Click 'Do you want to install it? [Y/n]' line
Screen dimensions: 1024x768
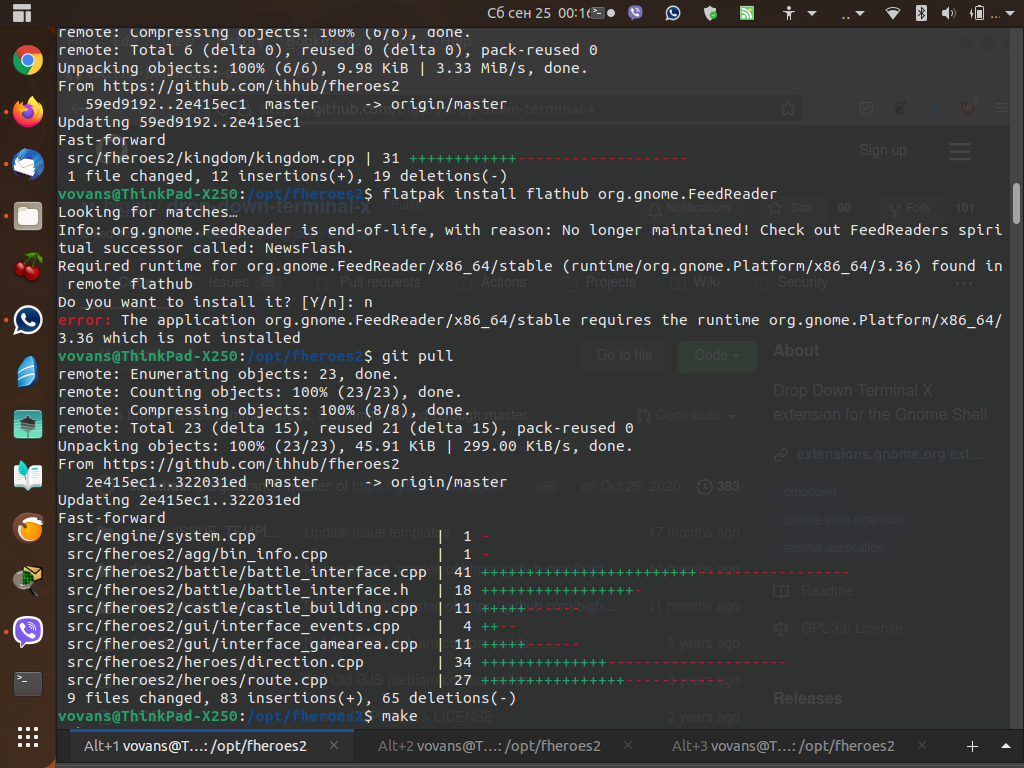215,302
